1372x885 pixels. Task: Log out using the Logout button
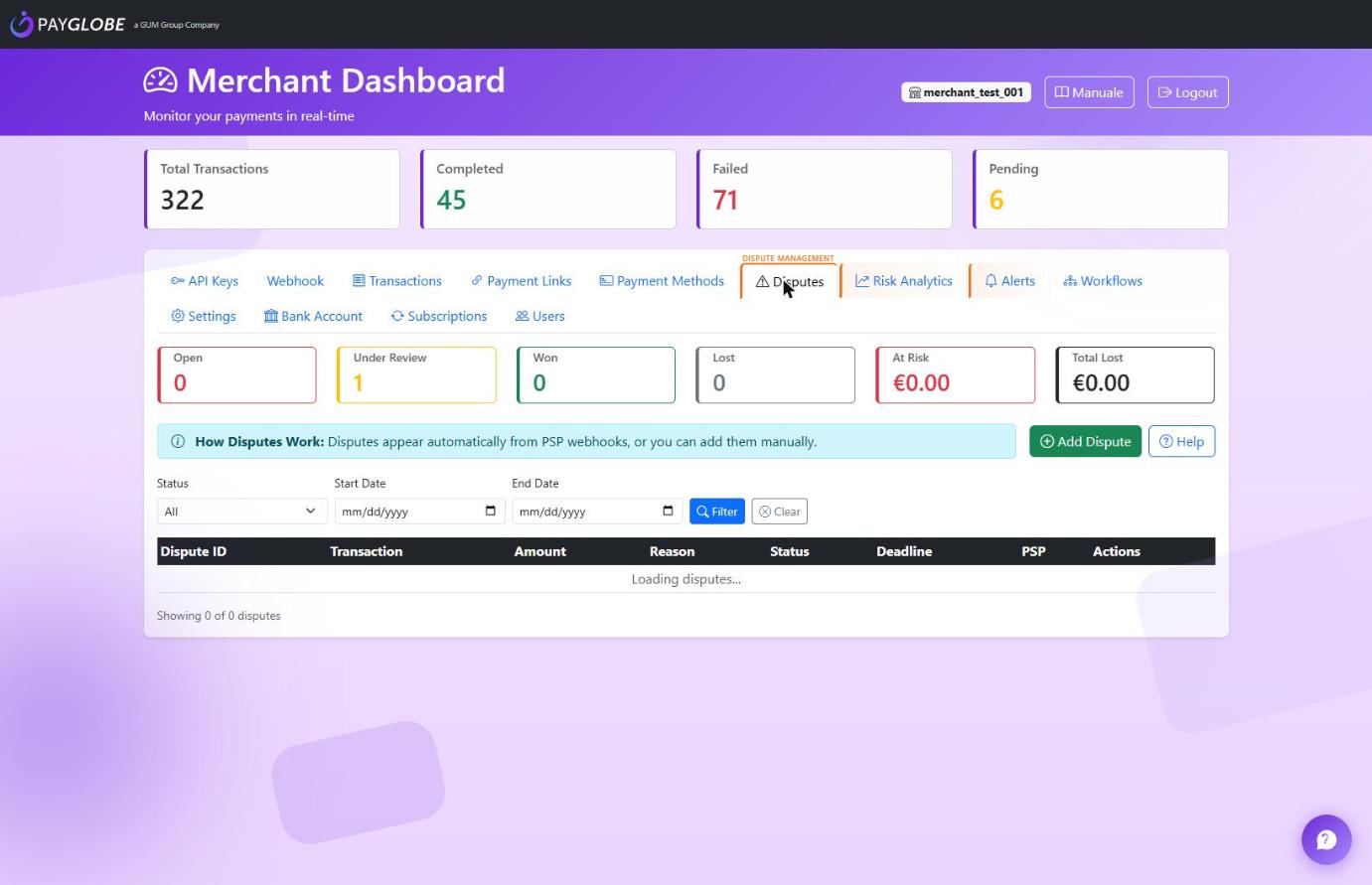(x=1187, y=92)
